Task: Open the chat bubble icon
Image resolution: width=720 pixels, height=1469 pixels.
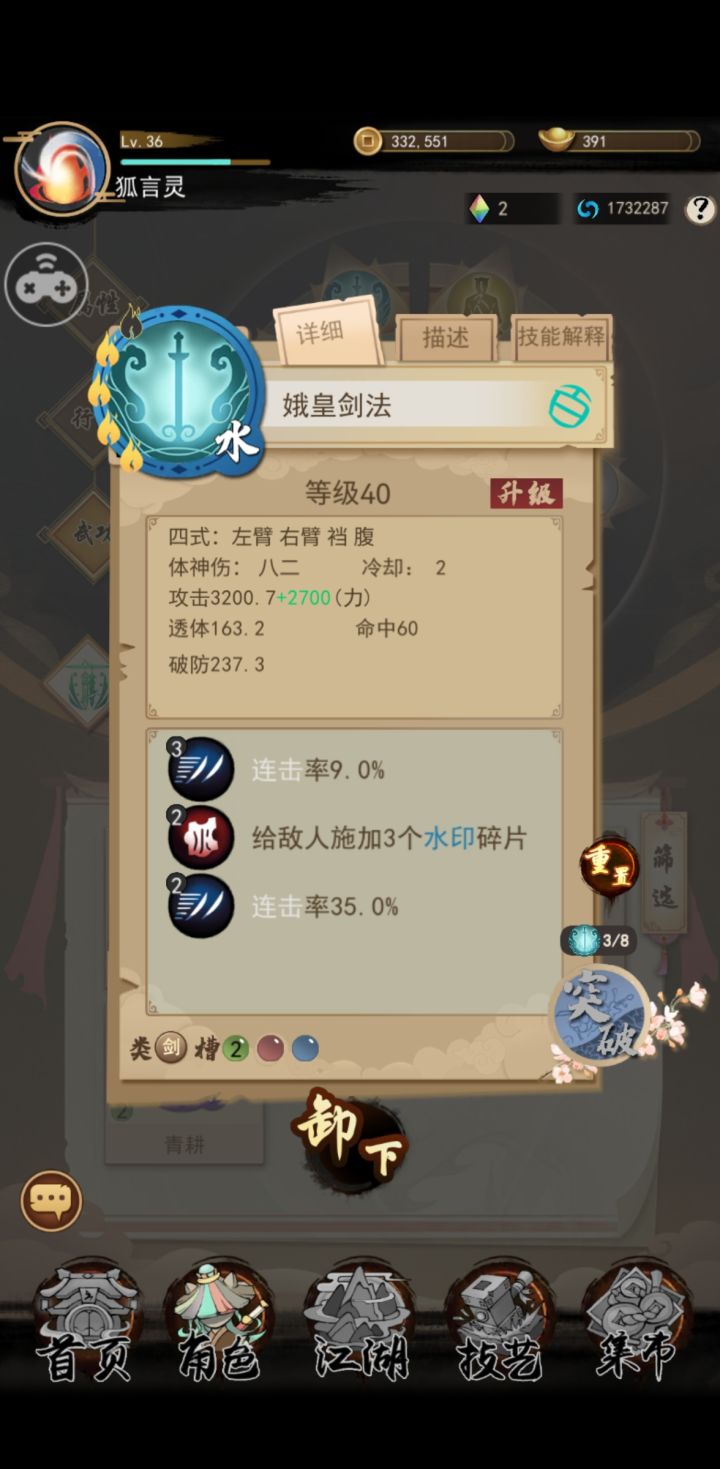Action: (x=51, y=1200)
